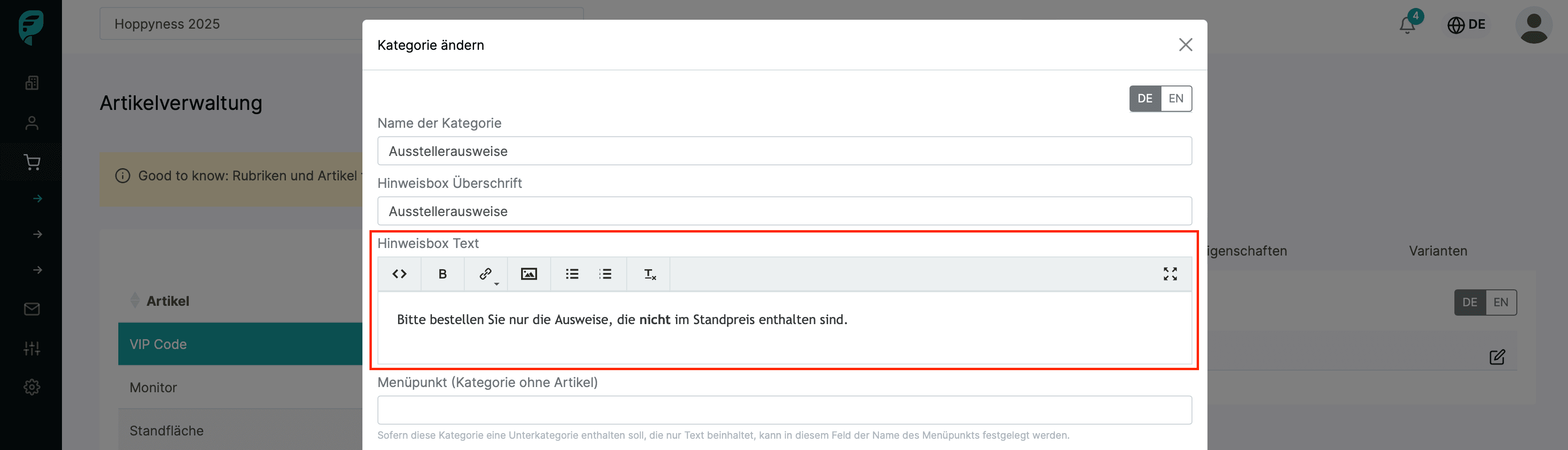
Task: Open shopping cart section in sidebar
Action: (31, 162)
